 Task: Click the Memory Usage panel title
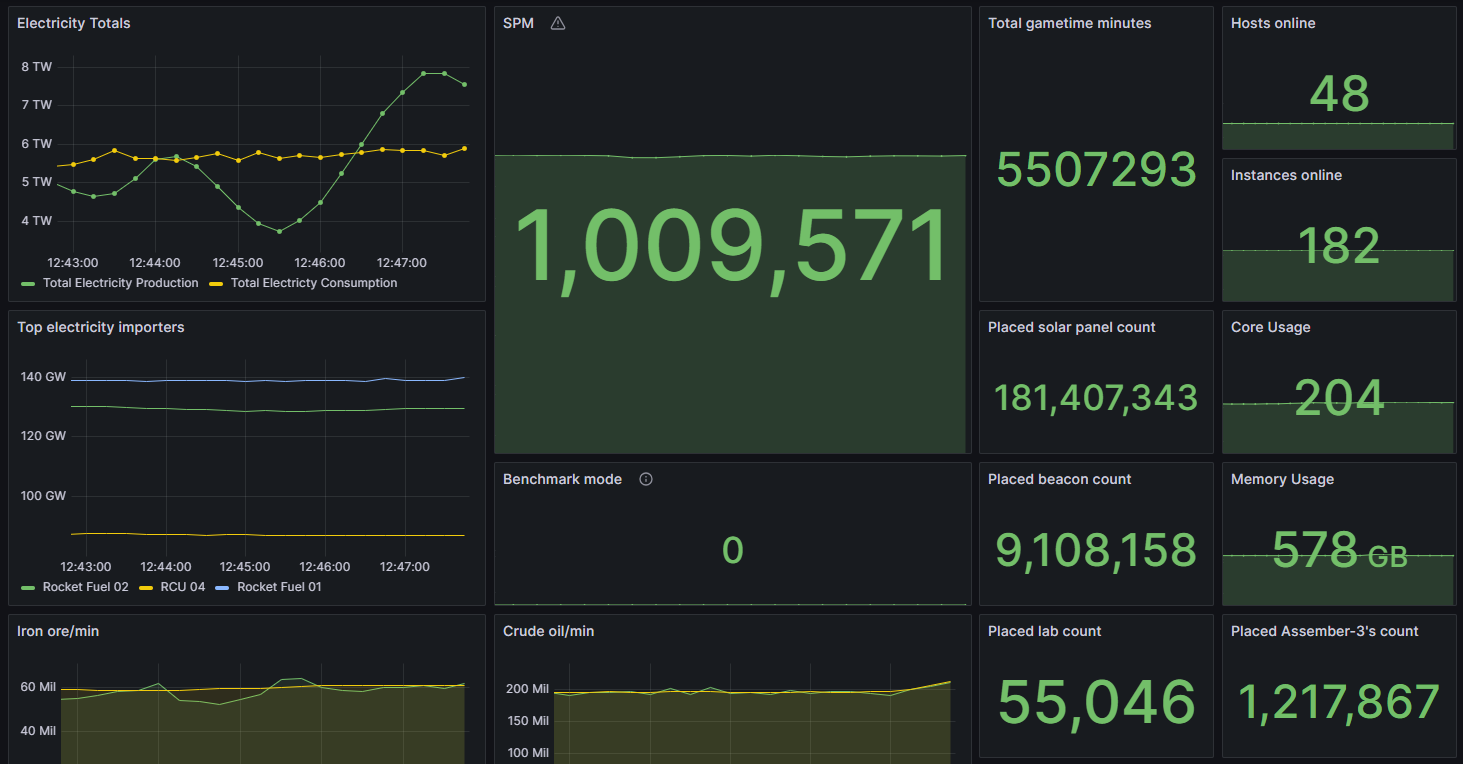coord(1282,479)
